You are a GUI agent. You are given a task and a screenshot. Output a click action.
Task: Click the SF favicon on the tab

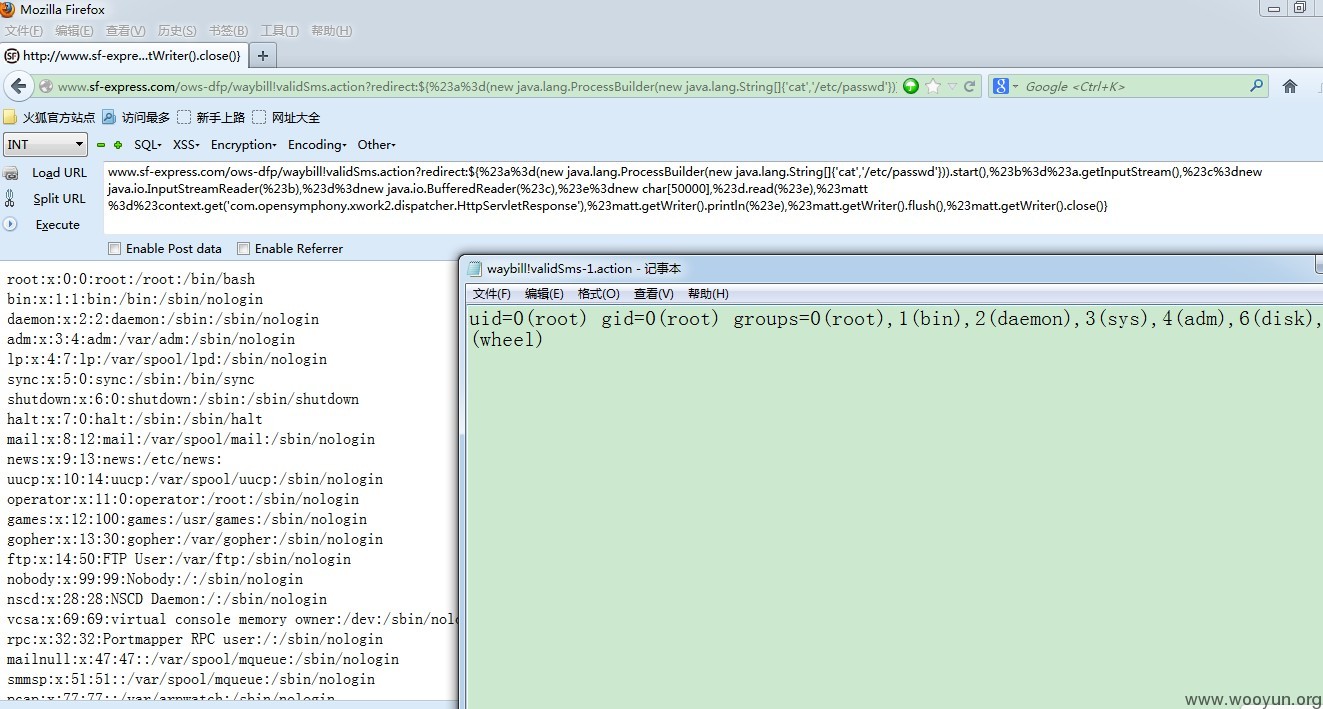pyautogui.click(x=12, y=56)
